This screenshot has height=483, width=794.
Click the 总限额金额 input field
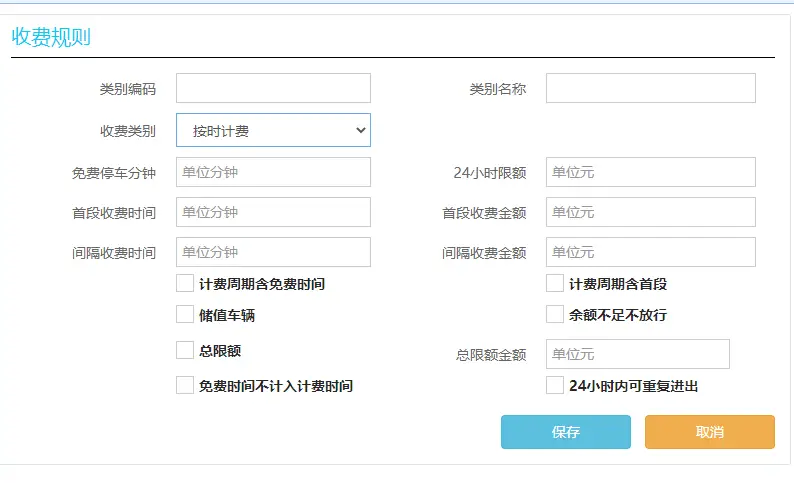pos(637,354)
